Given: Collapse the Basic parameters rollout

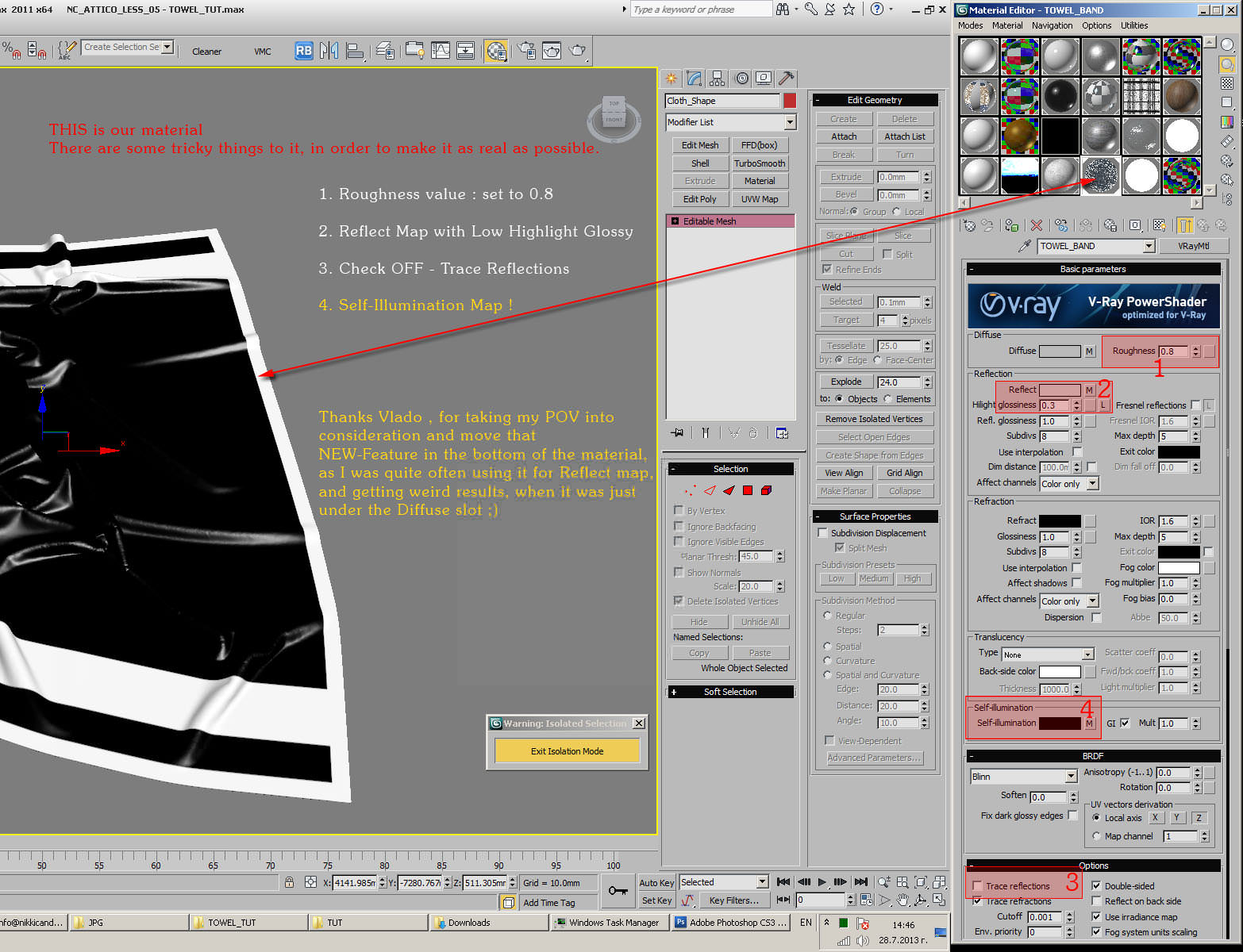Looking at the screenshot, I should (x=1093, y=269).
